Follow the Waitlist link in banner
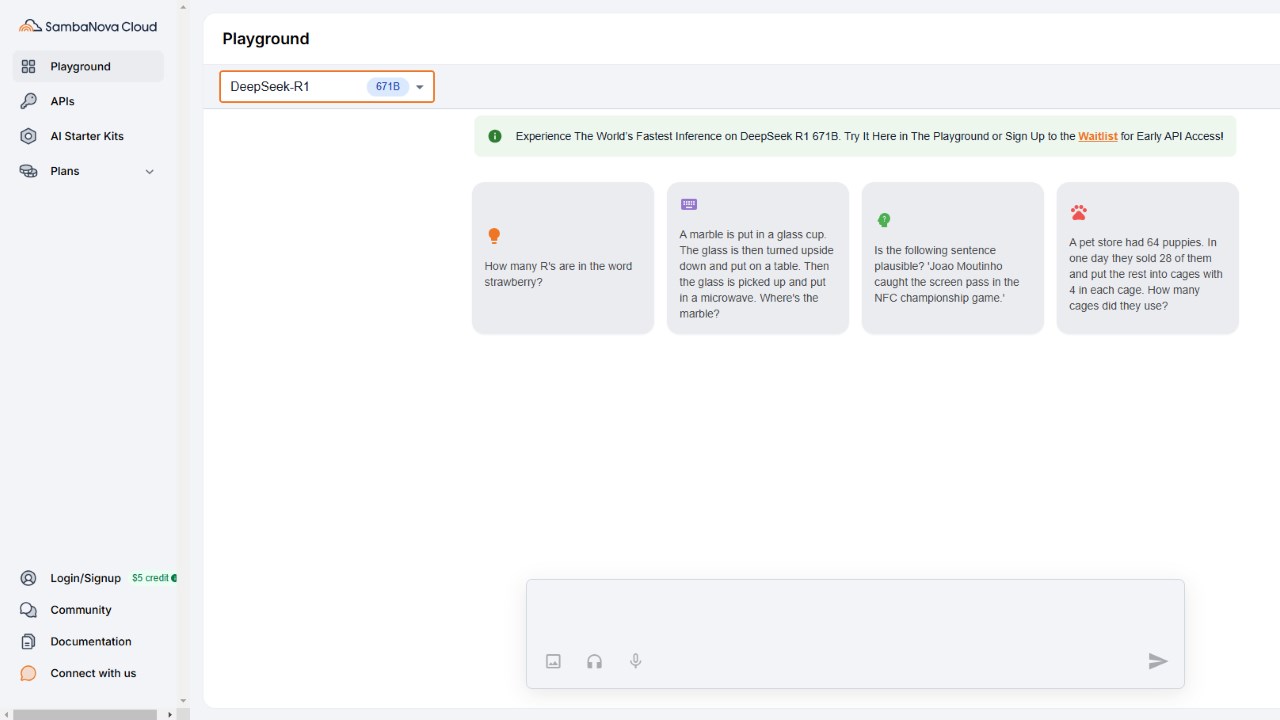Viewport: 1280px width, 720px height. 1098,136
